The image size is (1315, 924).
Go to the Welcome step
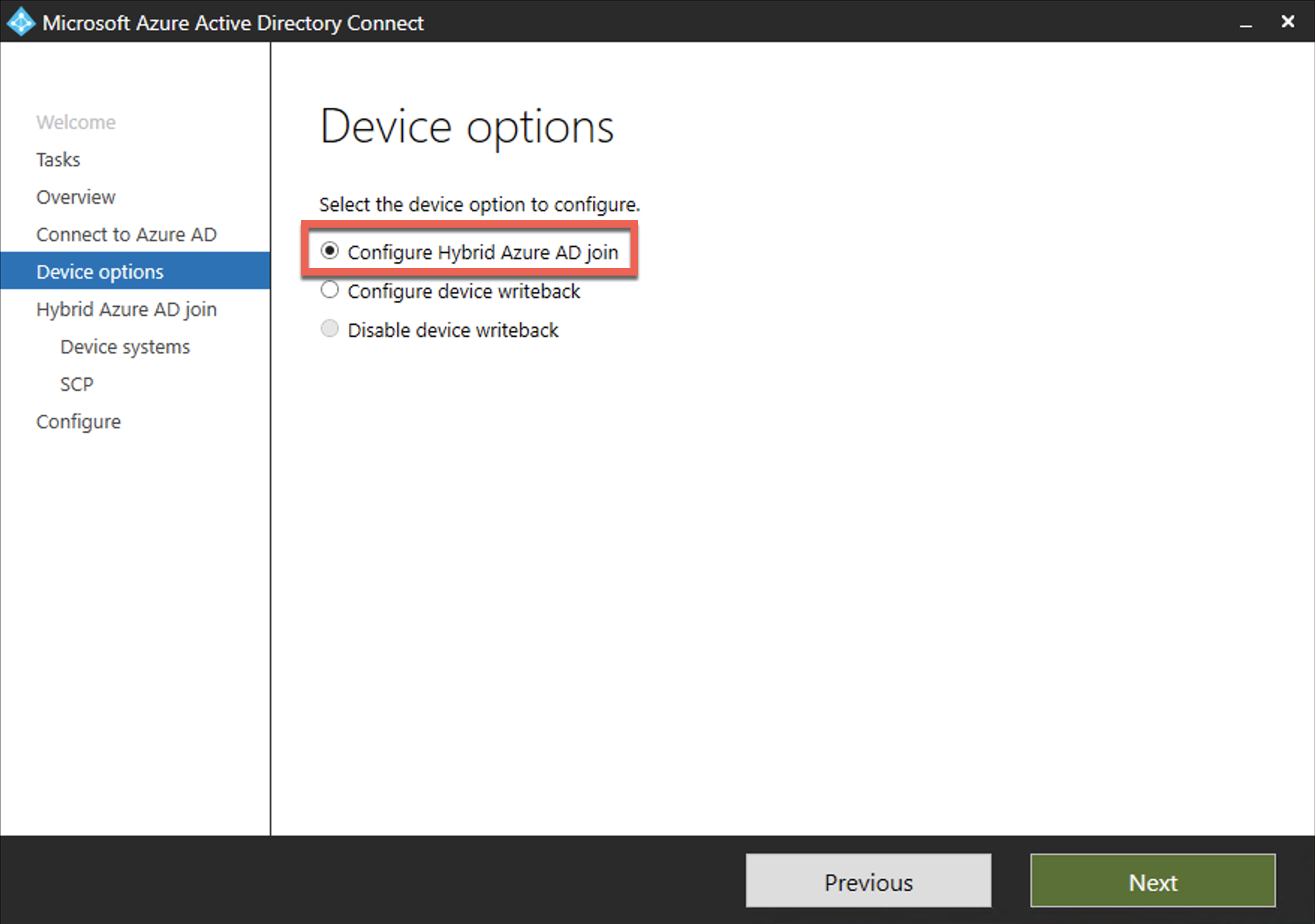76,122
